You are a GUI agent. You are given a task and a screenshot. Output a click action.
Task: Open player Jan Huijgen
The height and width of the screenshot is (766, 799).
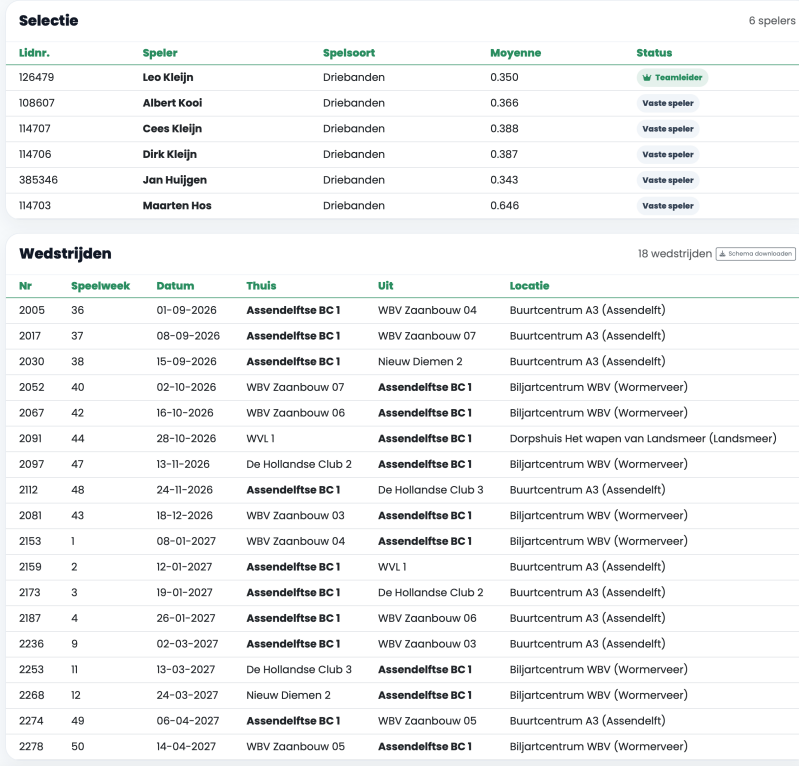pos(175,180)
